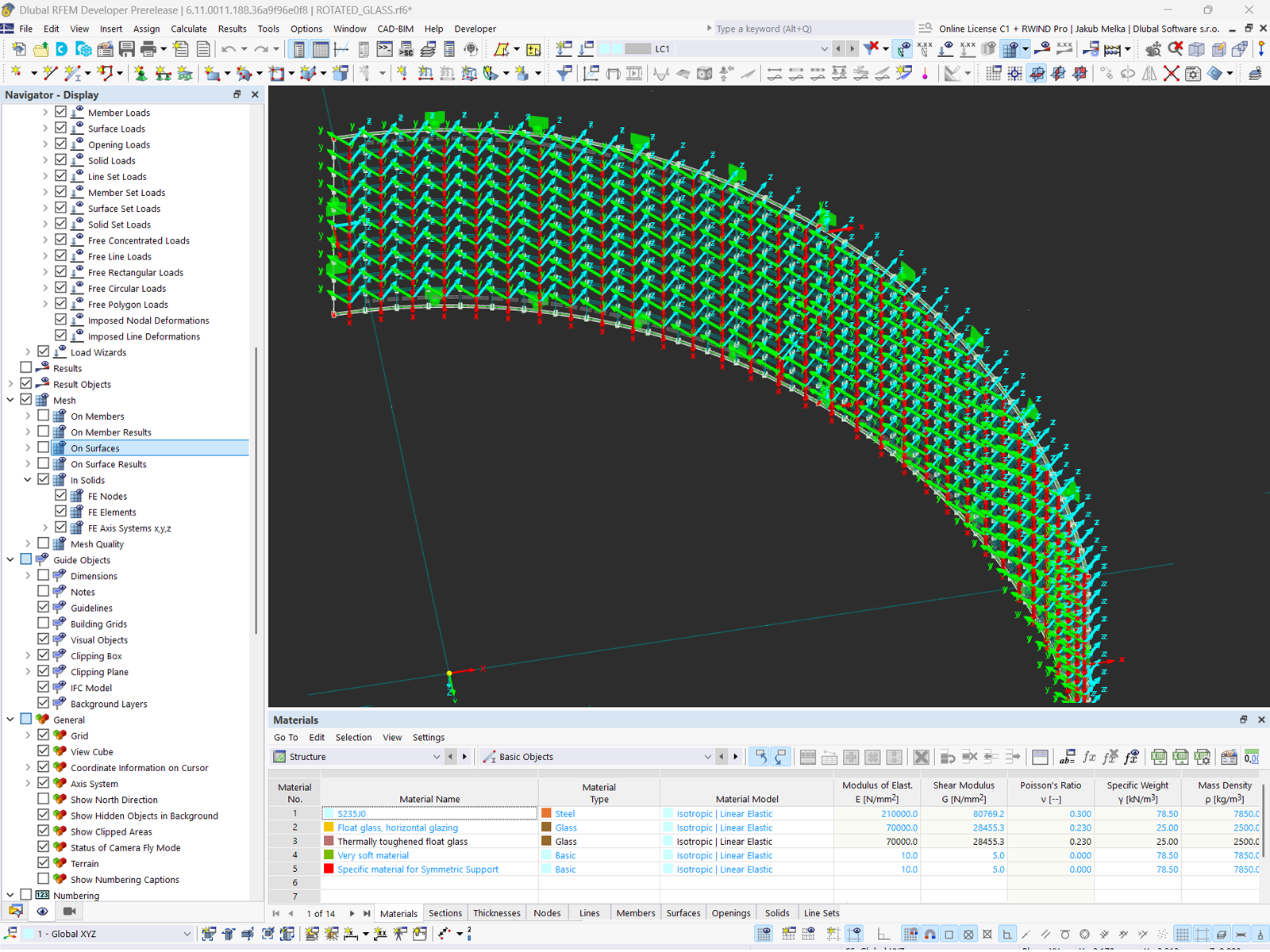
Task: Select the next load case with the arrow beside LC1
Action: [852, 49]
